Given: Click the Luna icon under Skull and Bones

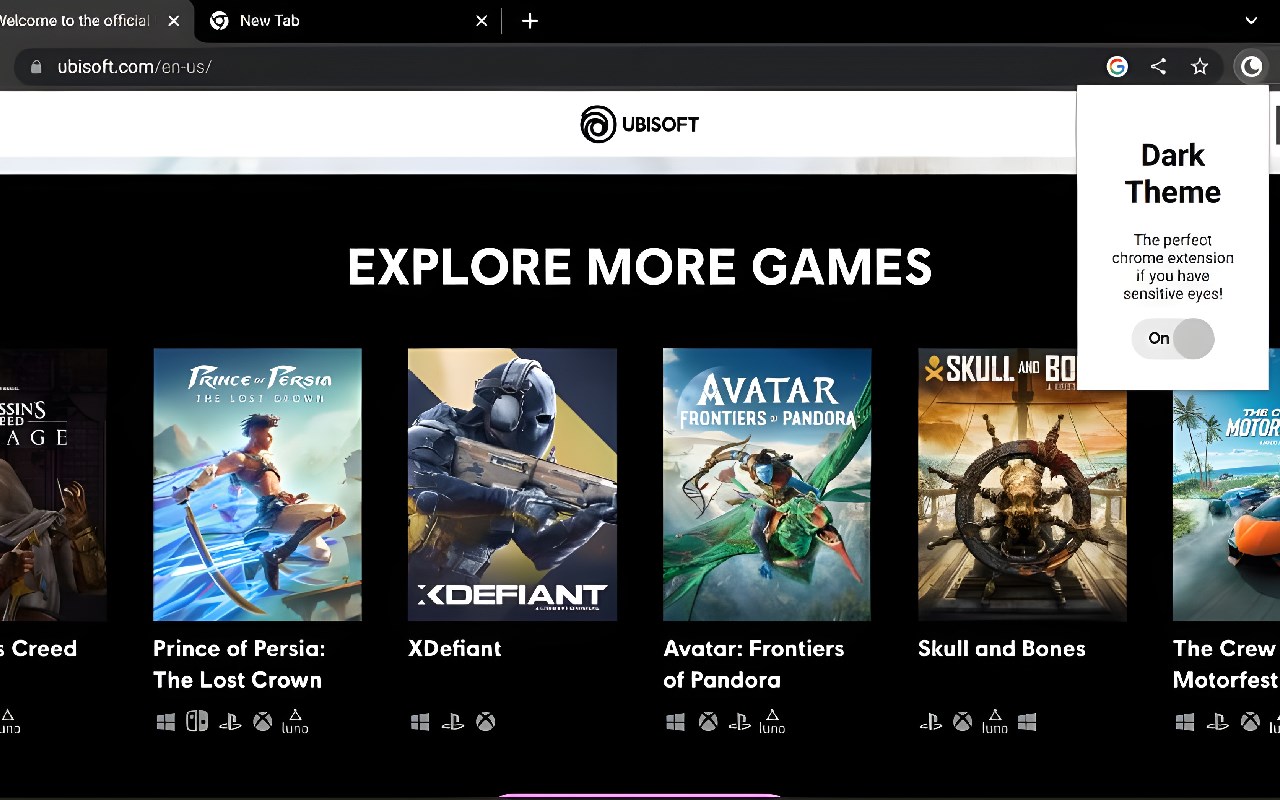Looking at the screenshot, I should pos(995,721).
